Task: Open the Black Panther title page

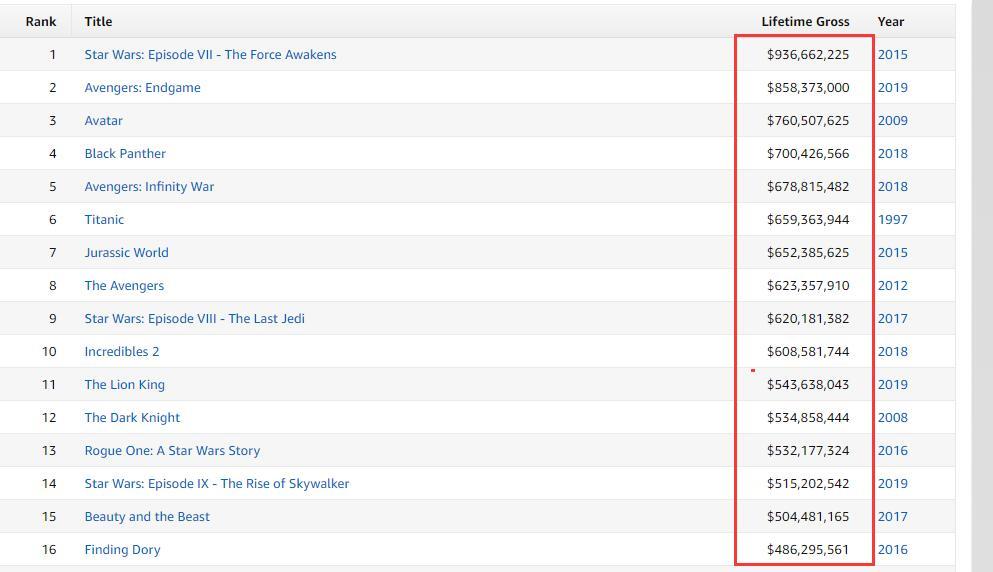Action: click(x=125, y=153)
